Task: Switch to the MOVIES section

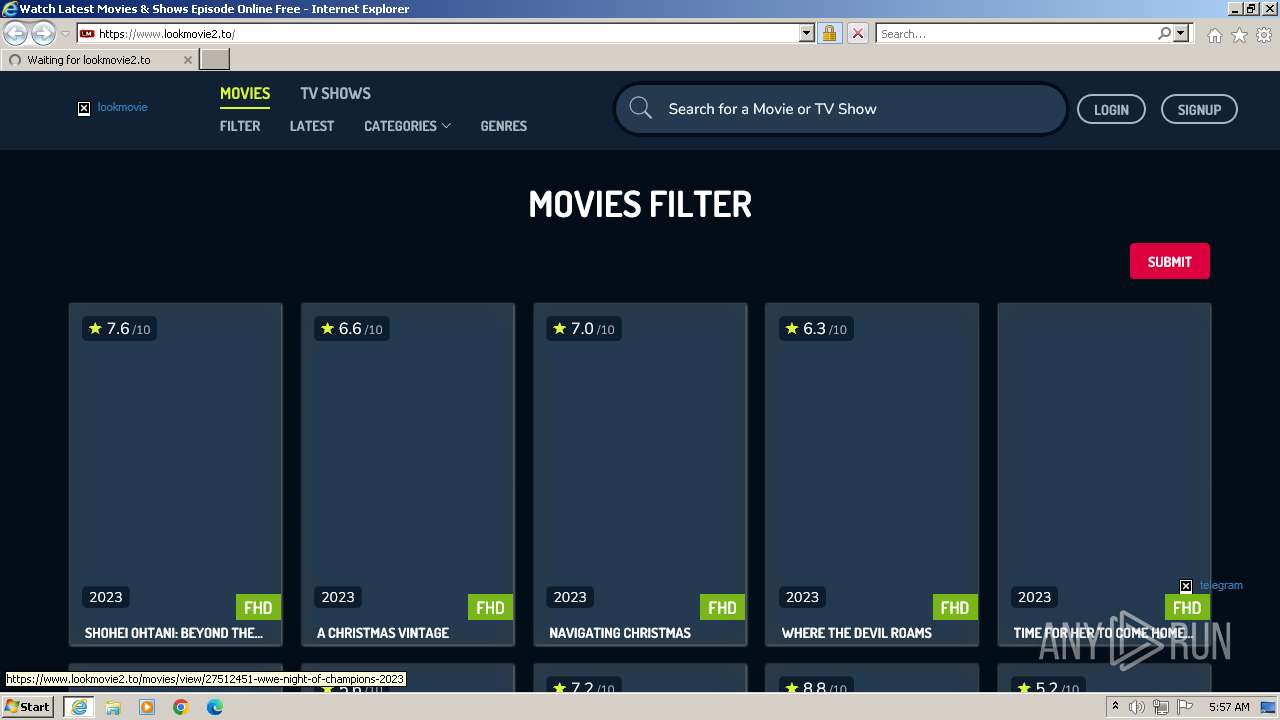Action: [245, 93]
